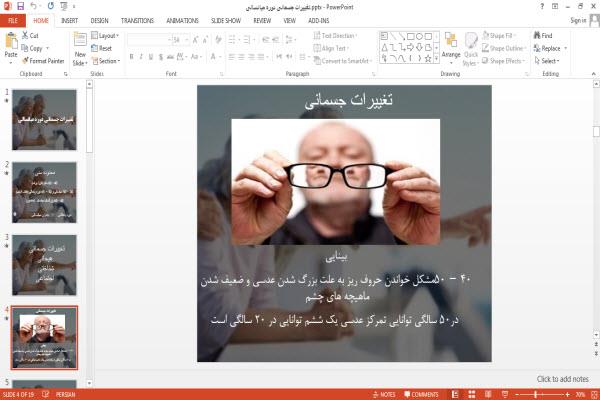The width and height of the screenshot is (600, 400).
Task: Click the Redo icon in title bar
Action: tap(51, 6)
